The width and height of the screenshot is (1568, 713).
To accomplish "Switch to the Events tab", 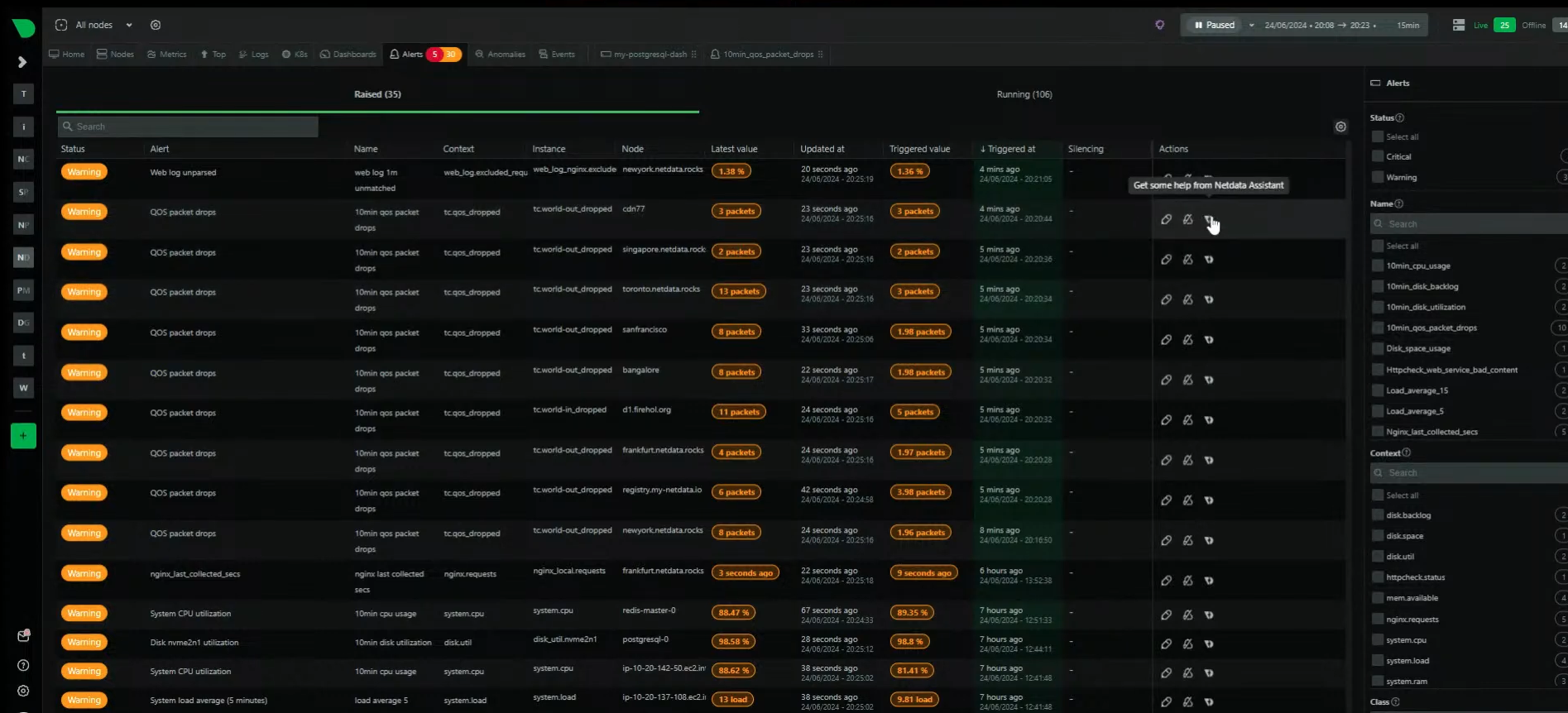I will point(557,54).
